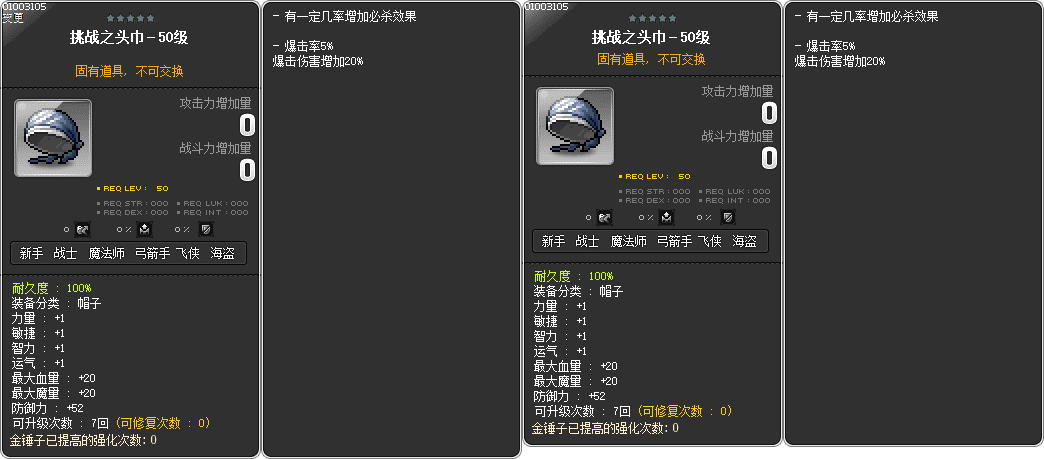Click the 耐久度 100% line in left tooltip
The image size is (1044, 459).
[x=52, y=288]
